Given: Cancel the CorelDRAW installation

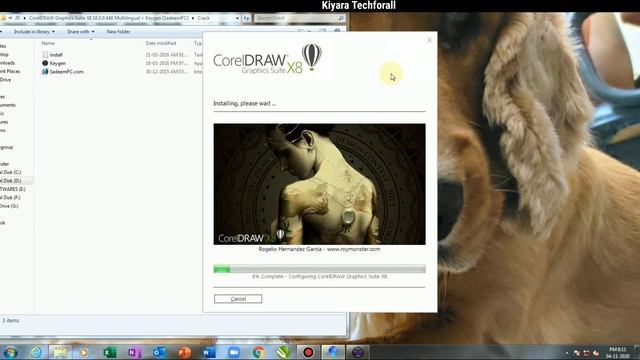Looking at the screenshot, I should point(238,299).
